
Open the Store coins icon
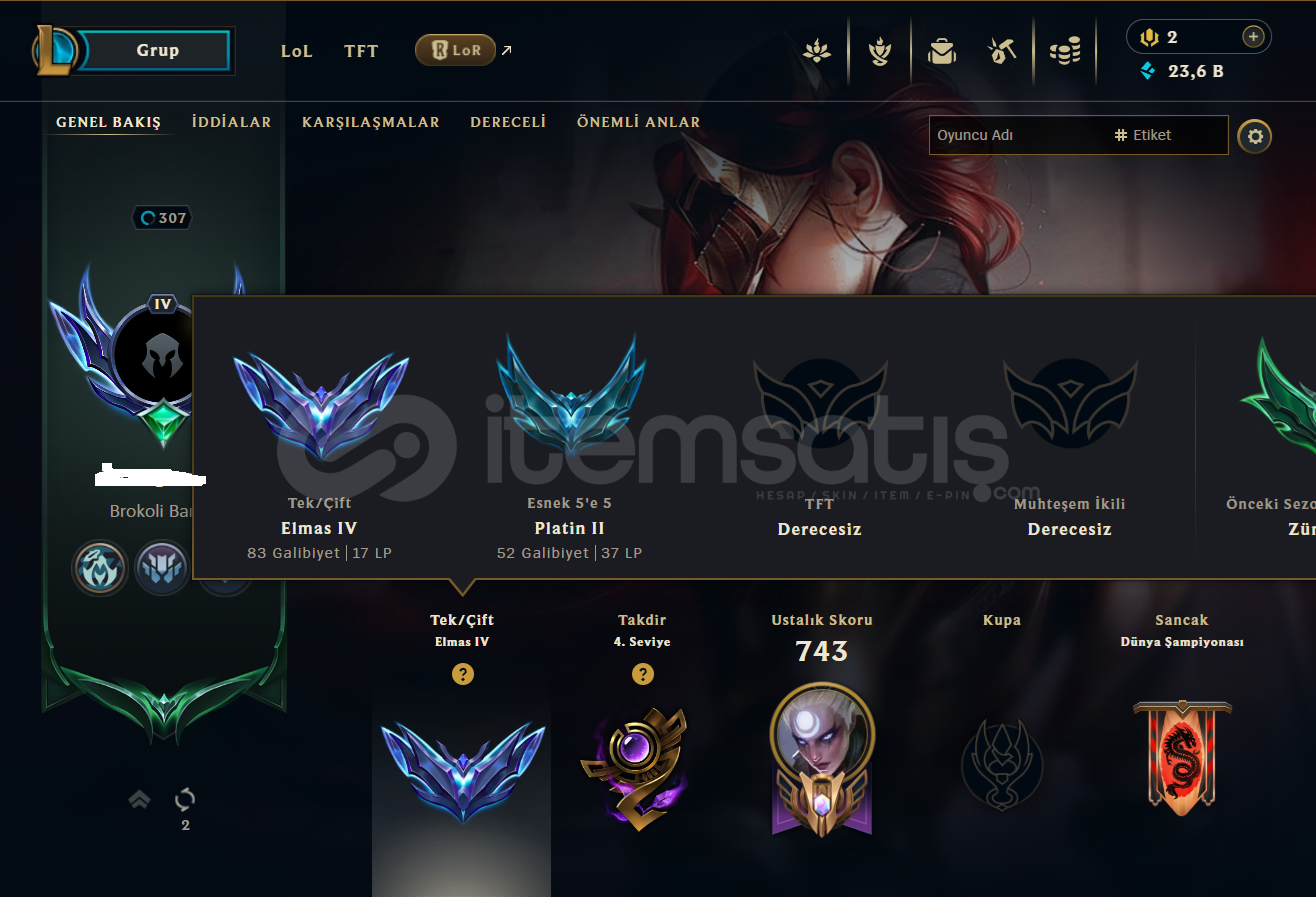coord(1065,50)
